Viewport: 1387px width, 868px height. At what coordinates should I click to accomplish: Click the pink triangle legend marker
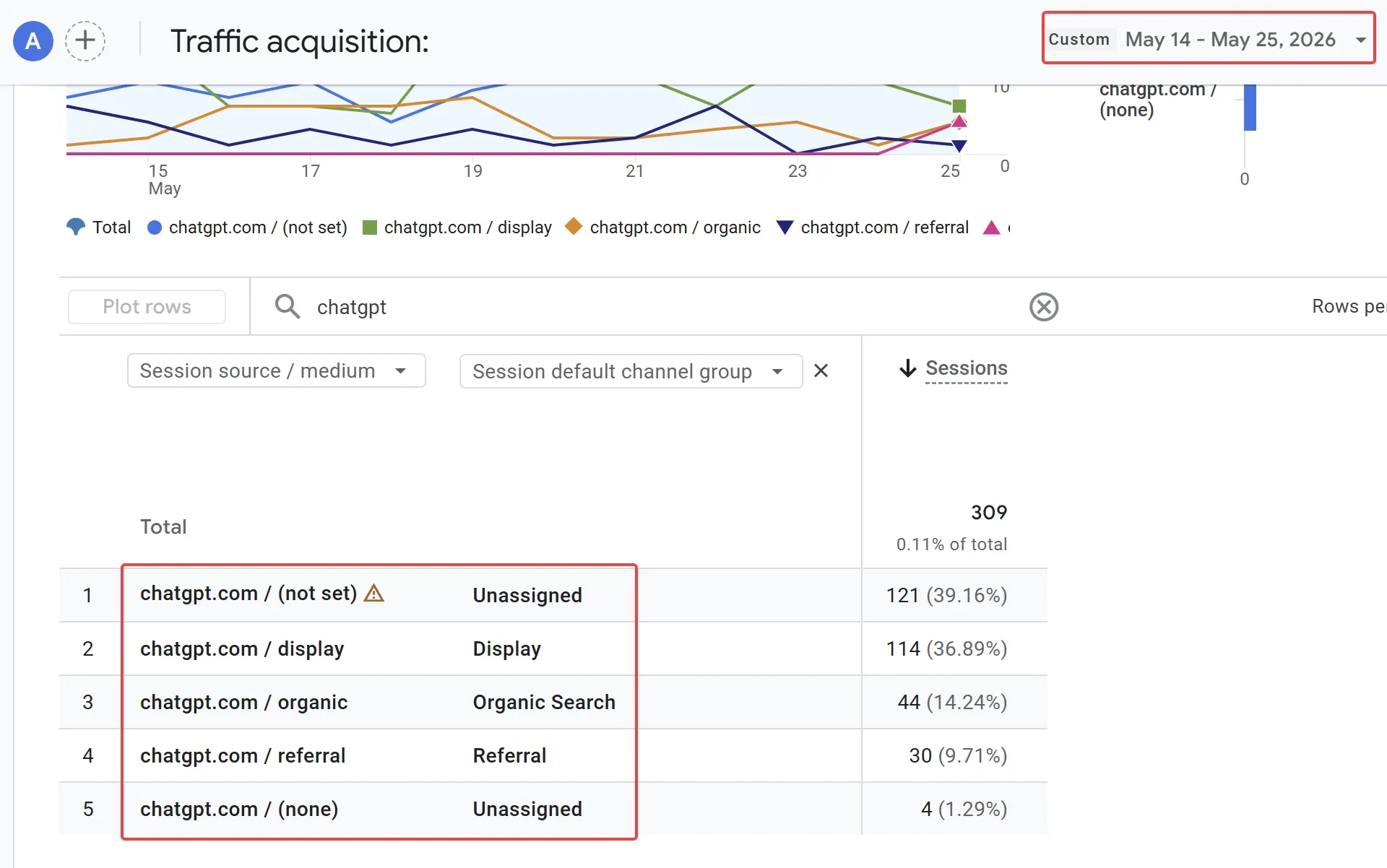coord(991,227)
